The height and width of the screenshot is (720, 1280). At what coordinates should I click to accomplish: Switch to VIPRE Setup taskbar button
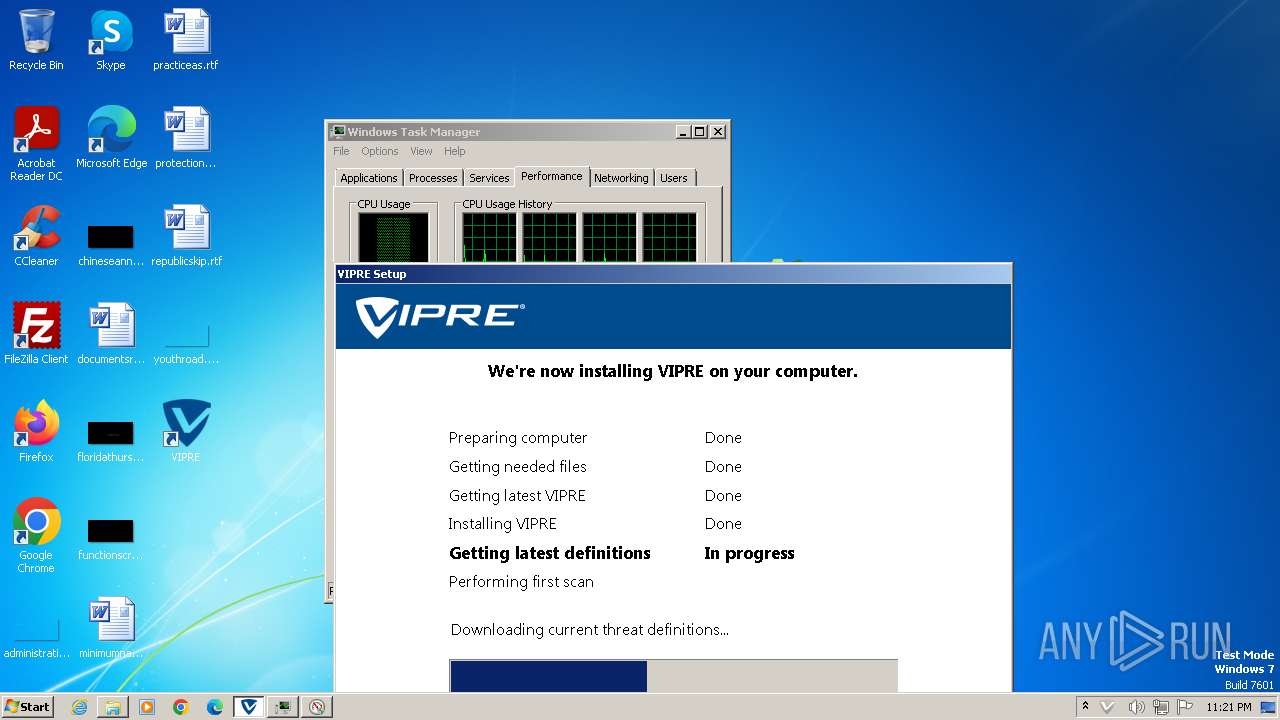[x=249, y=707]
